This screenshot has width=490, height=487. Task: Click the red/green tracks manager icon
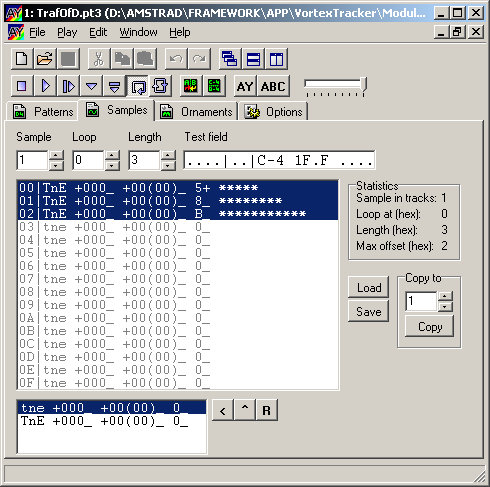tap(191, 86)
